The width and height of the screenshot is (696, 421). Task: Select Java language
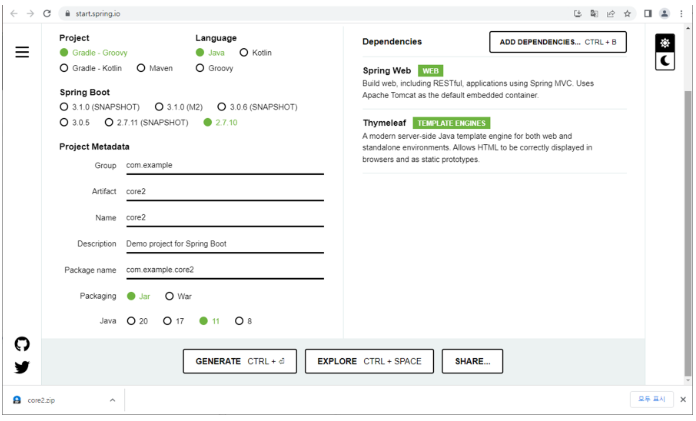click(x=210, y=53)
